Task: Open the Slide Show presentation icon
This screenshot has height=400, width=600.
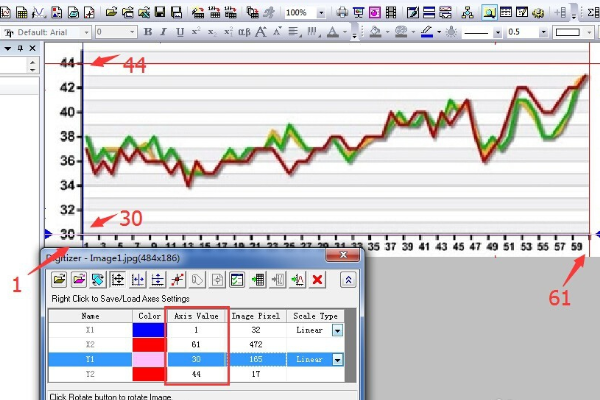Action: click(358, 12)
